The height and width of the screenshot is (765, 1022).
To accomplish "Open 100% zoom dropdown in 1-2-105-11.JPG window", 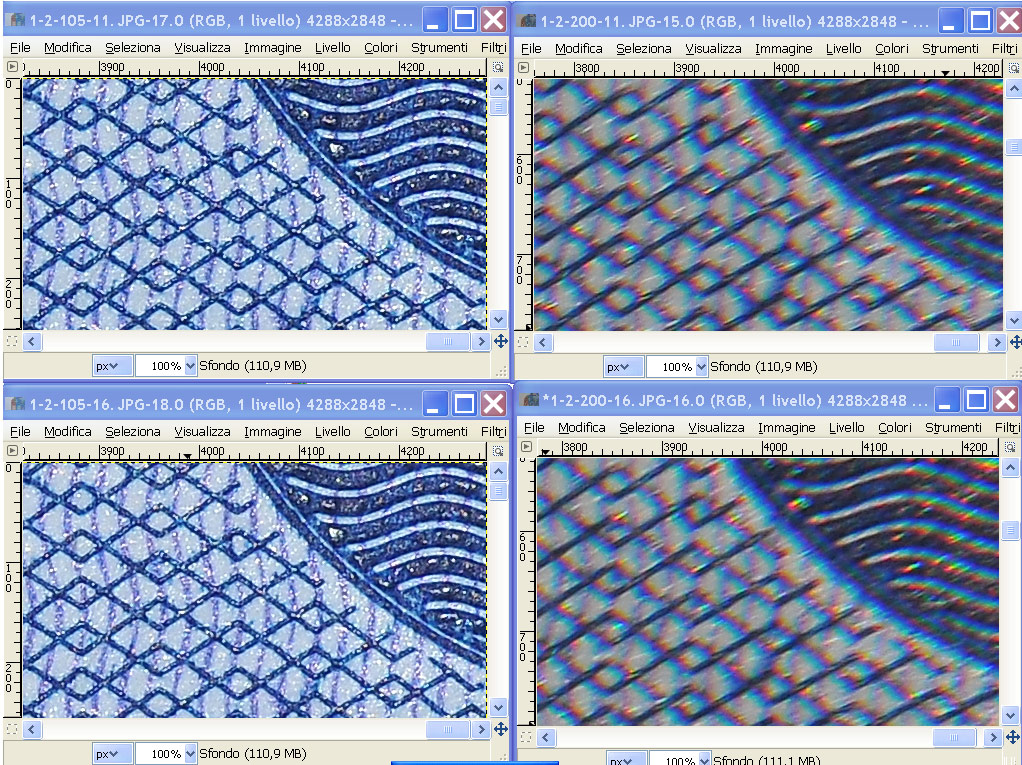I will [190, 366].
